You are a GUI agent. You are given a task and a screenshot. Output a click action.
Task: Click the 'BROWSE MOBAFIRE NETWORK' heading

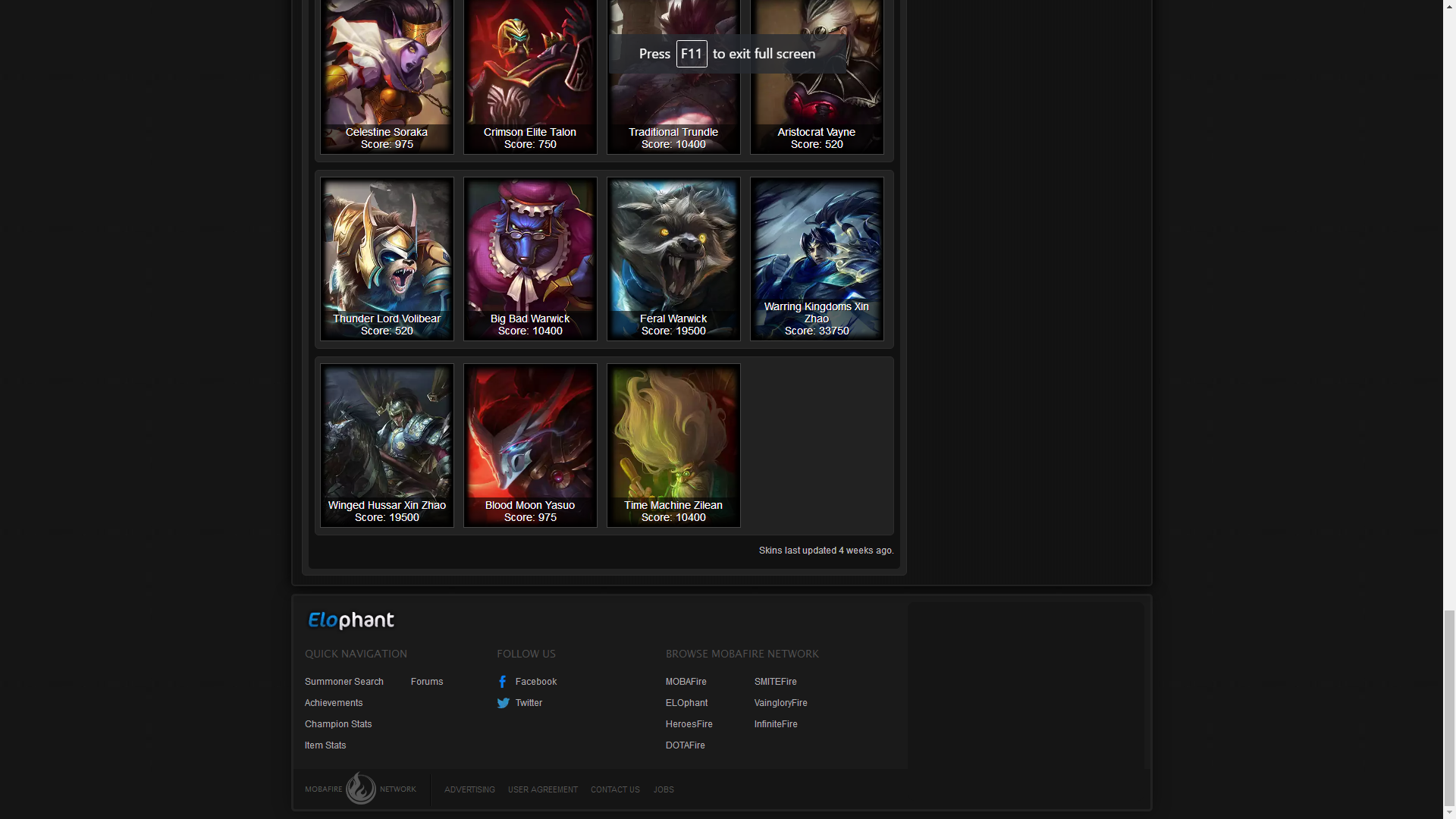742,654
